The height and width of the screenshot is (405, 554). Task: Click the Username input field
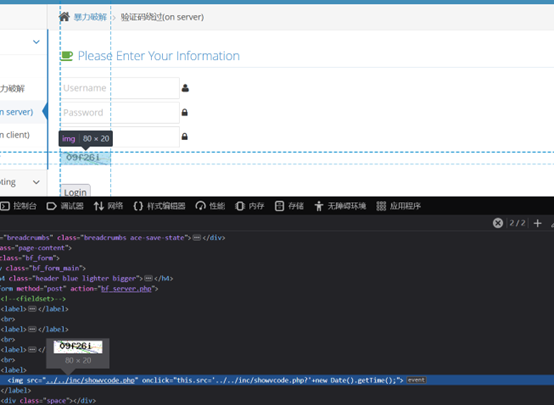[120, 88]
